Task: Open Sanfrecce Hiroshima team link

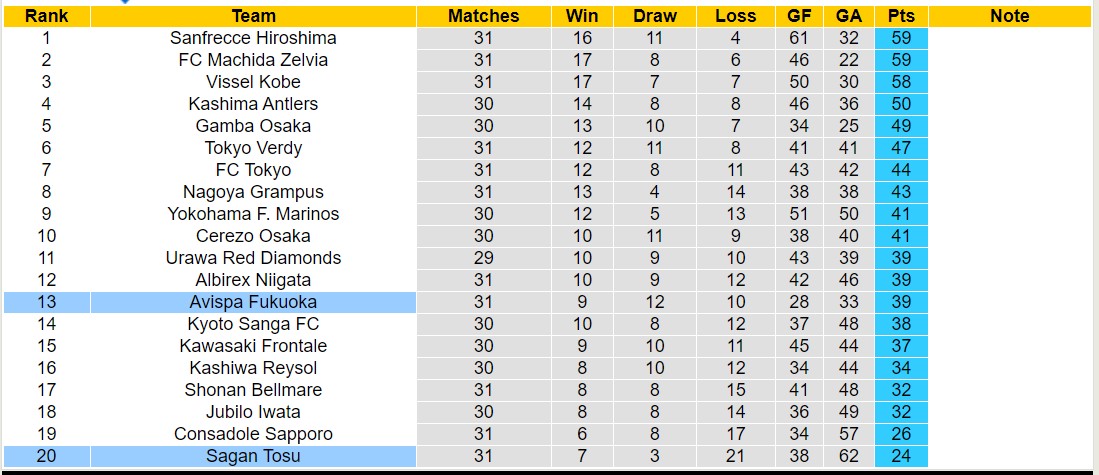Action: point(253,38)
